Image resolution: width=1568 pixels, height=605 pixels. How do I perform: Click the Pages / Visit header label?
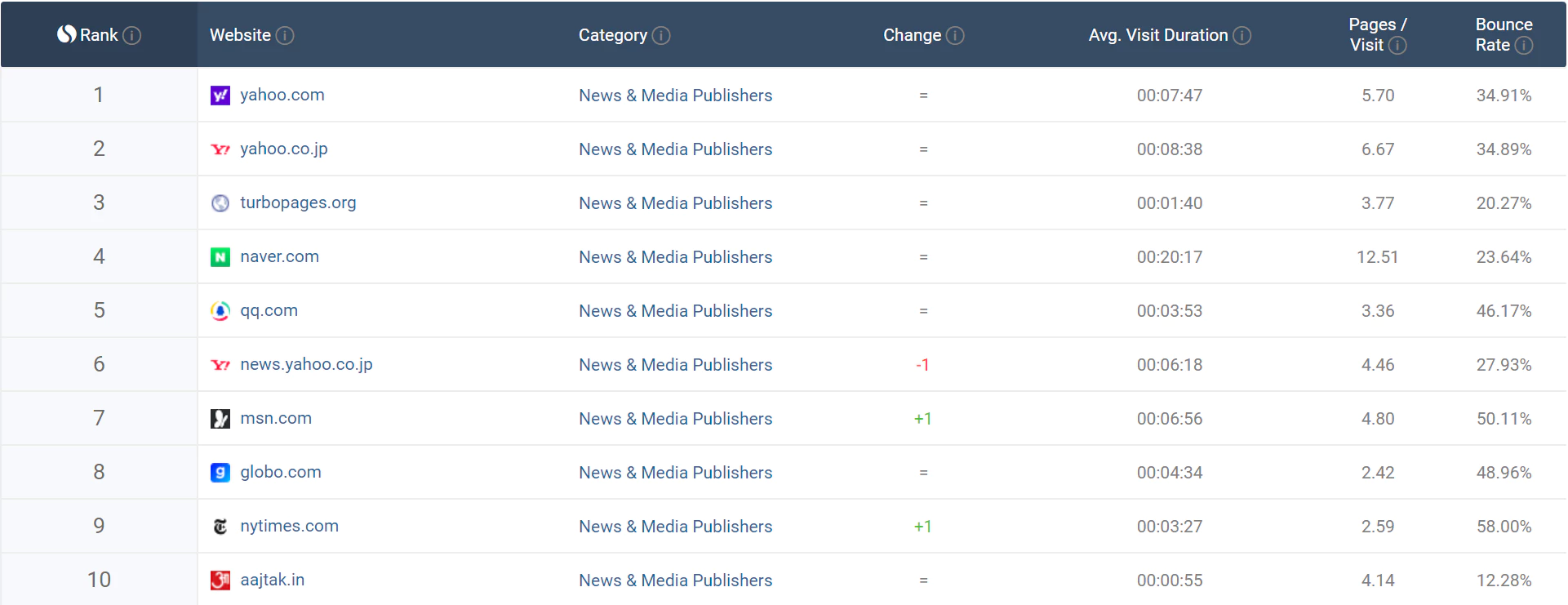point(1377,34)
